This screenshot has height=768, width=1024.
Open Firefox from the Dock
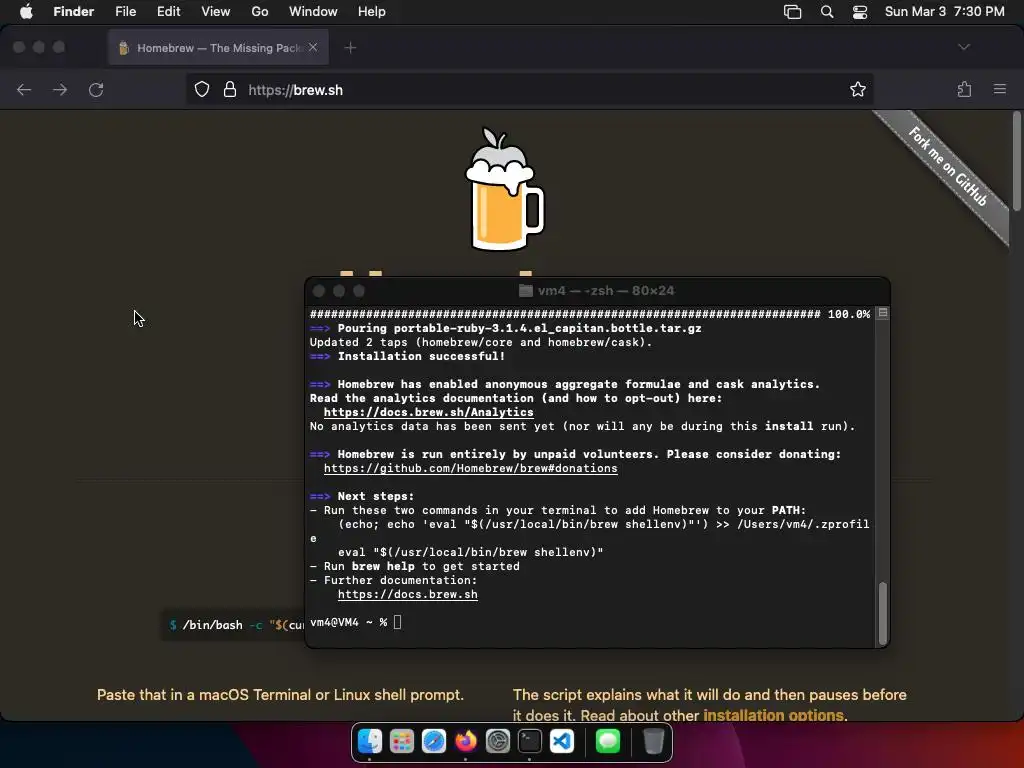[466, 741]
